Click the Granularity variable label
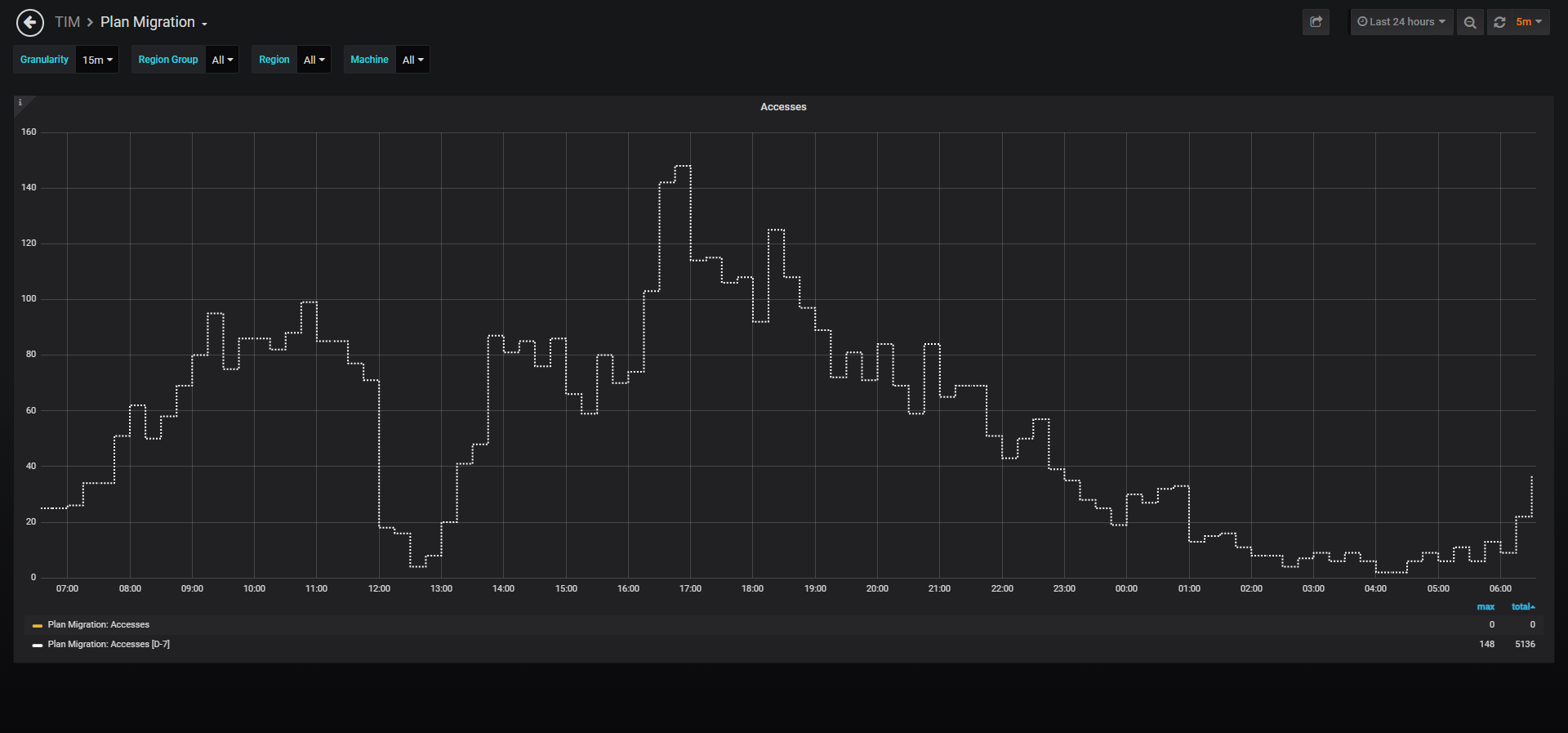The width and height of the screenshot is (1568, 733). point(44,60)
